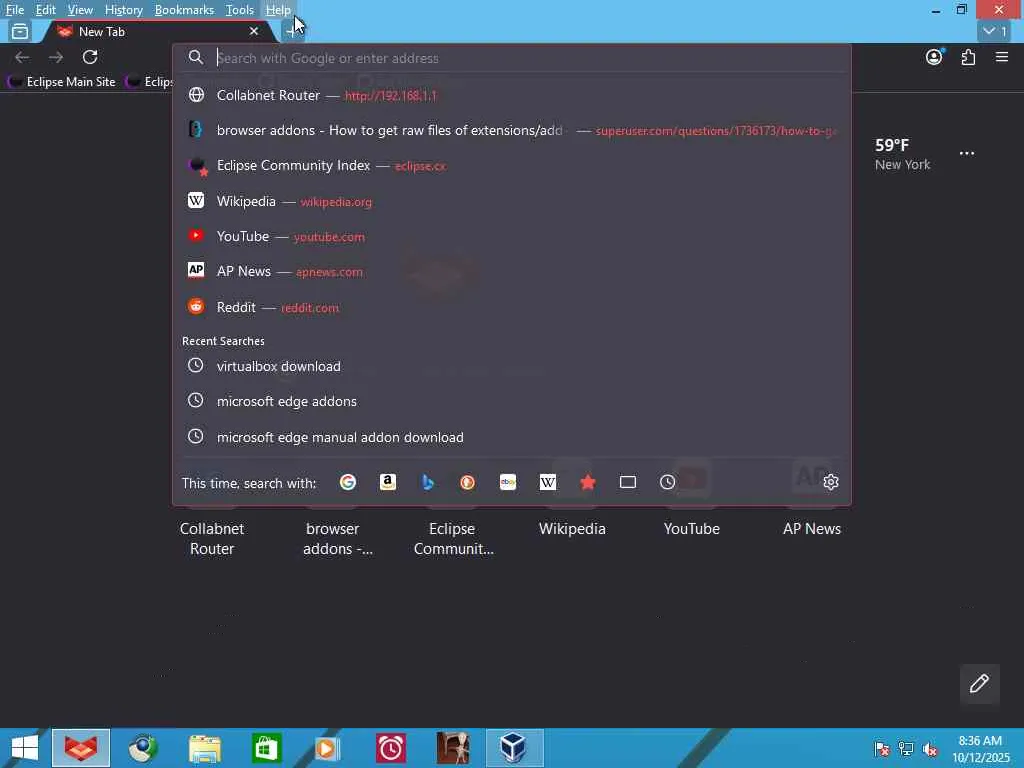Select browser addons superuser suggestion
This screenshot has height=768, width=1024.
(512, 131)
